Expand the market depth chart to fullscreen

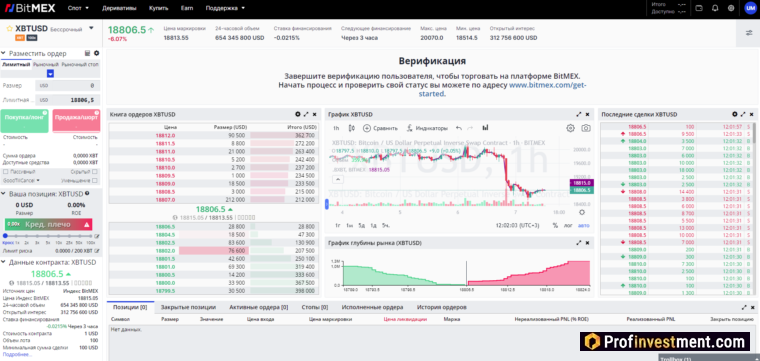coord(579,243)
